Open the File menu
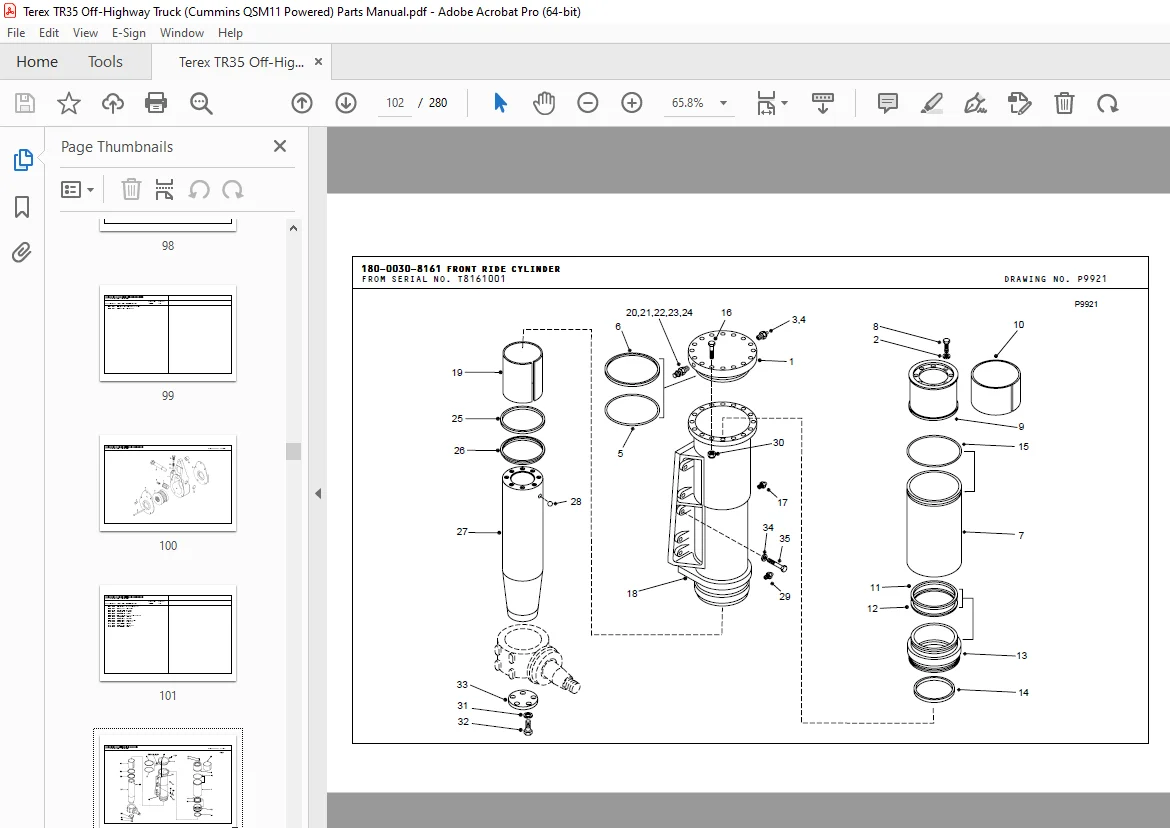This screenshot has width=1170, height=828. 16,33
